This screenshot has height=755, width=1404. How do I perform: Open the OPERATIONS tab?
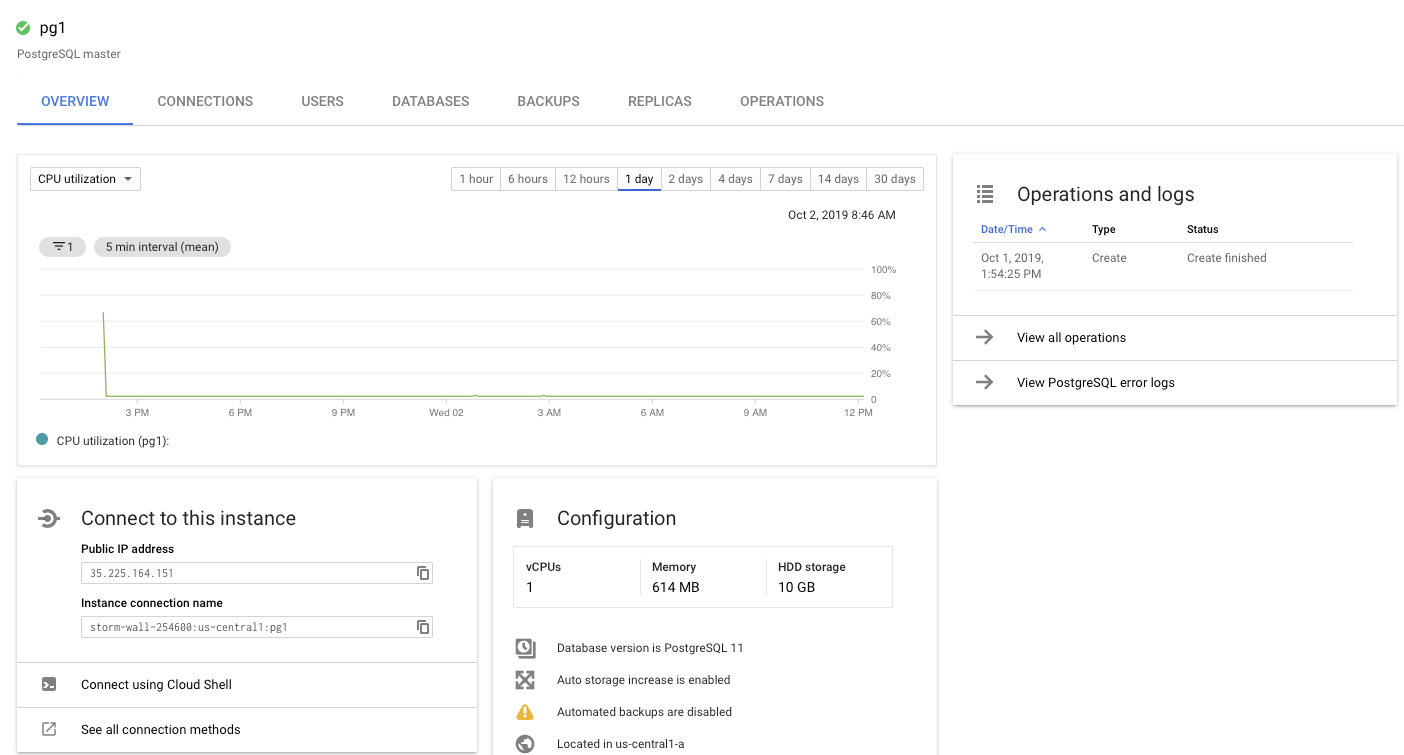coord(782,101)
